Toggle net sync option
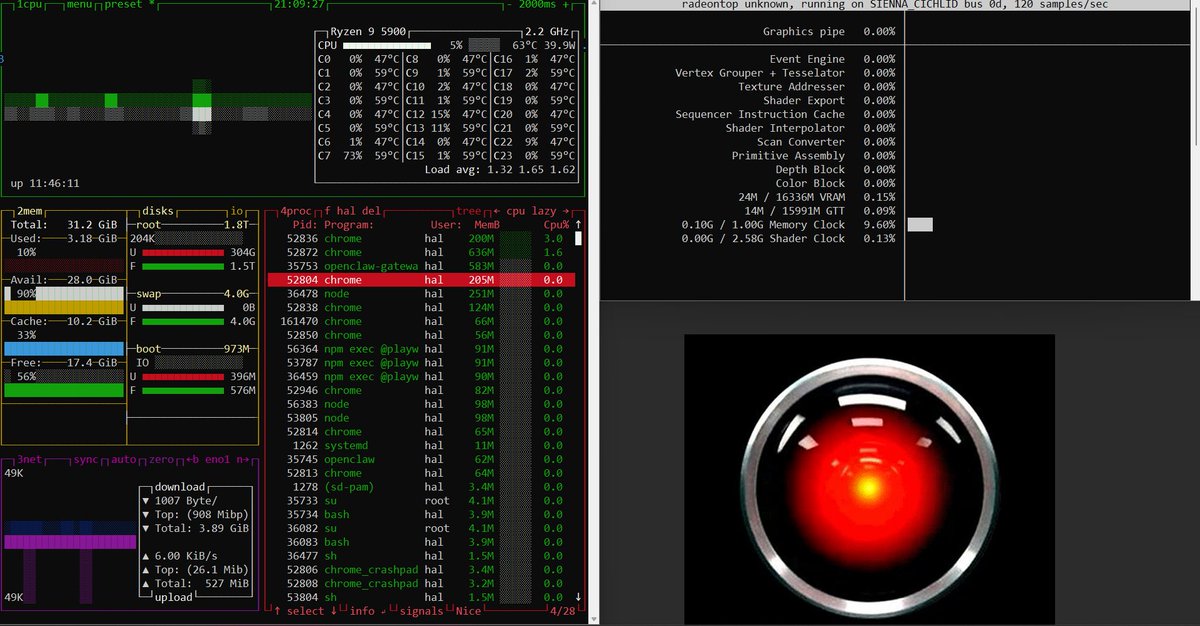Image resolution: width=1200 pixels, height=626 pixels. pos(86,460)
